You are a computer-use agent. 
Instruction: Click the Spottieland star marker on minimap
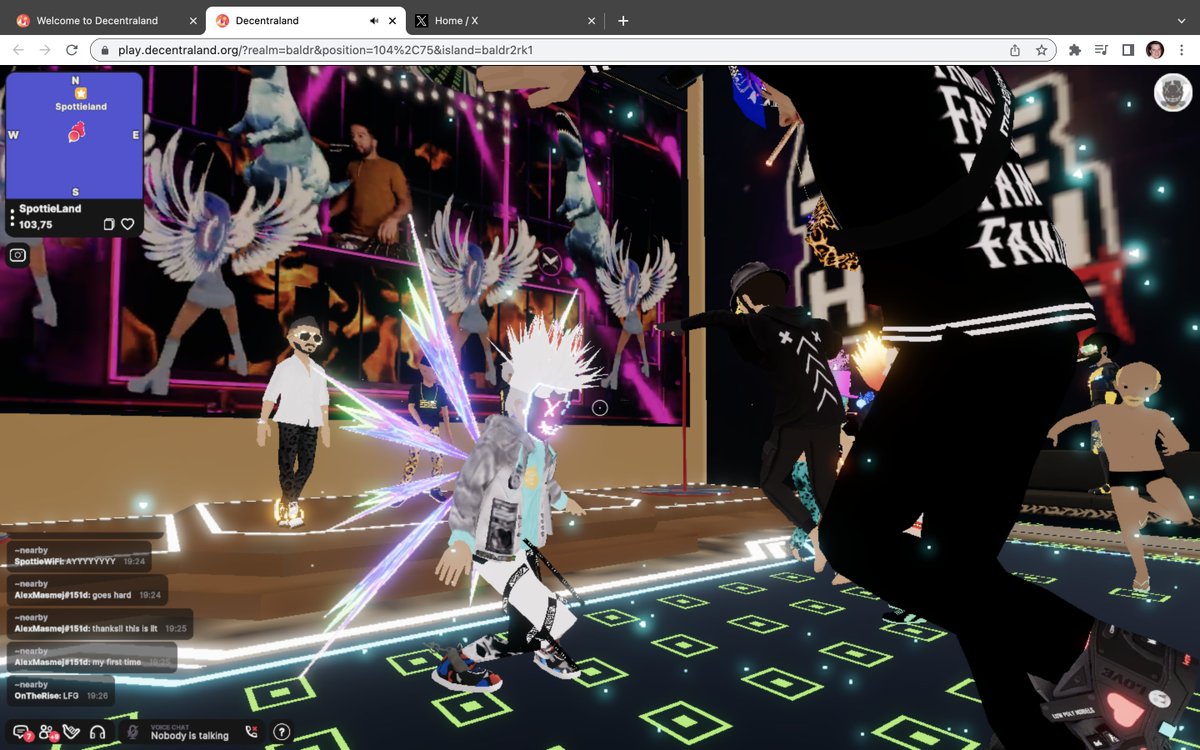(80, 93)
